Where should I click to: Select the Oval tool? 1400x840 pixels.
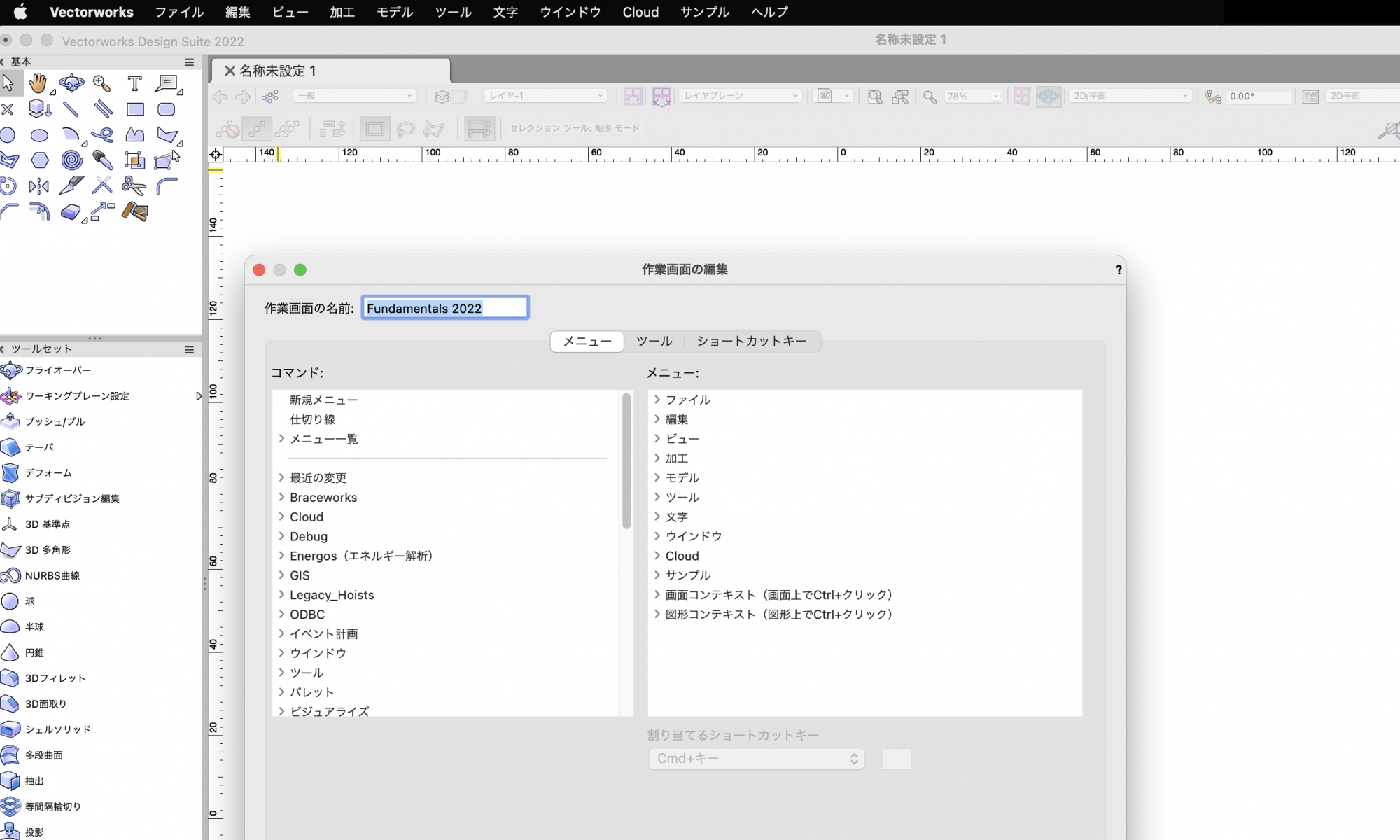(x=39, y=135)
